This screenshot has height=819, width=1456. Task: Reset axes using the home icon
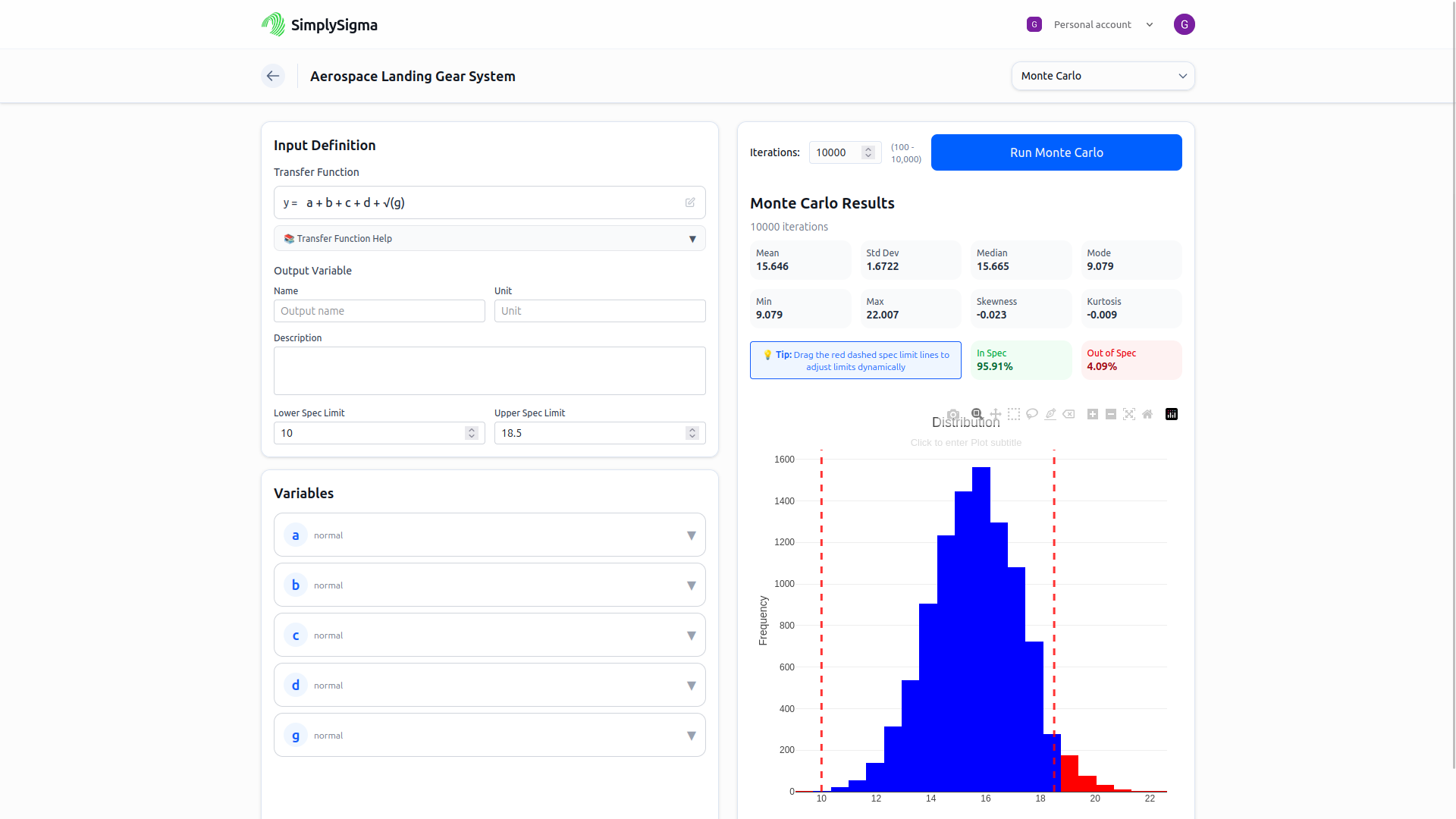[x=1147, y=414]
